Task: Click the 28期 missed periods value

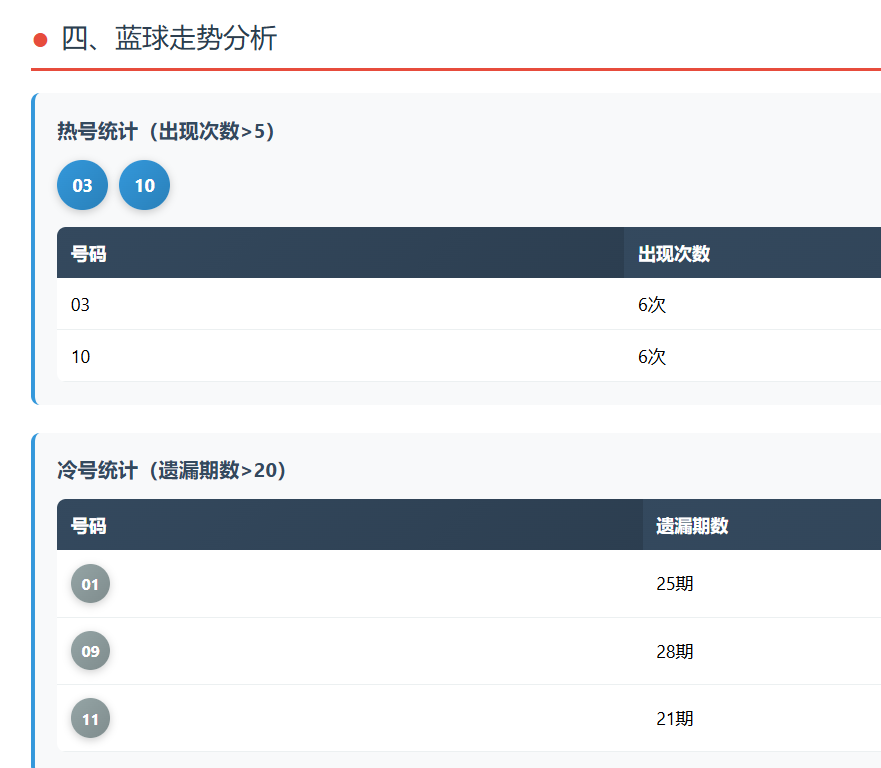Action: pyautogui.click(x=675, y=652)
